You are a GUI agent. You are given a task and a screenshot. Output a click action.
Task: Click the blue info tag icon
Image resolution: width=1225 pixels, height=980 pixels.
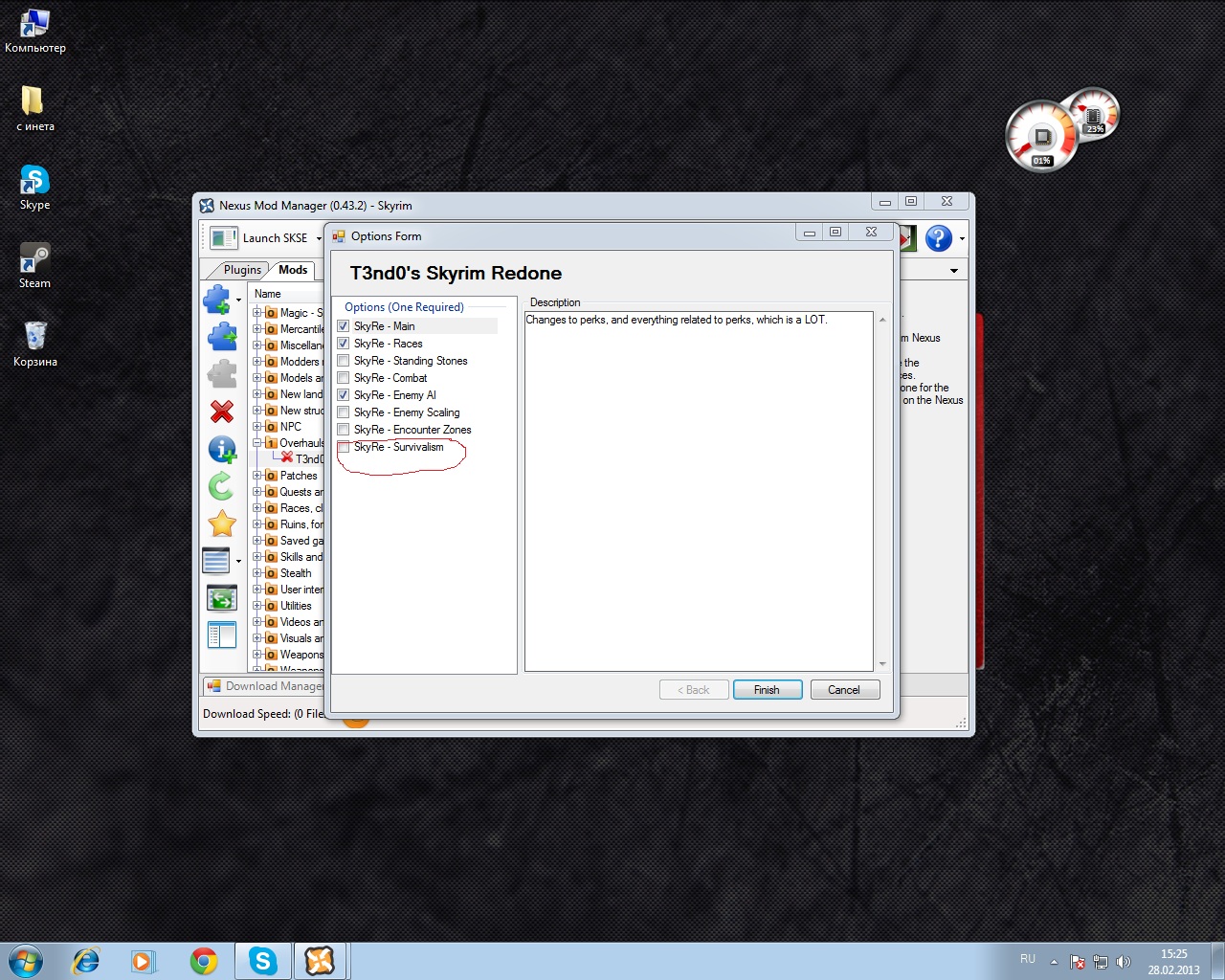pyautogui.click(x=222, y=449)
